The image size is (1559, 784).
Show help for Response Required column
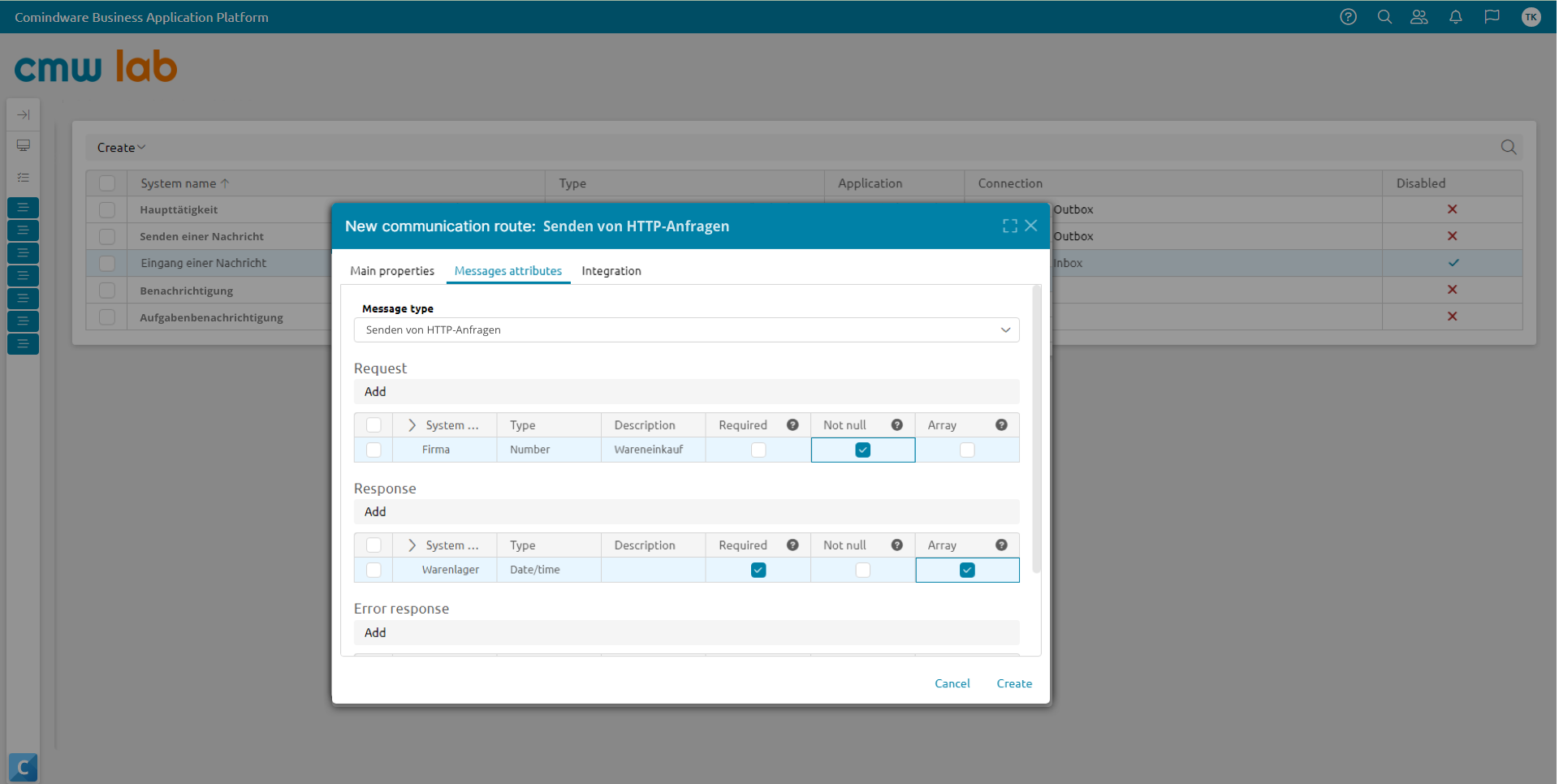[792, 545]
